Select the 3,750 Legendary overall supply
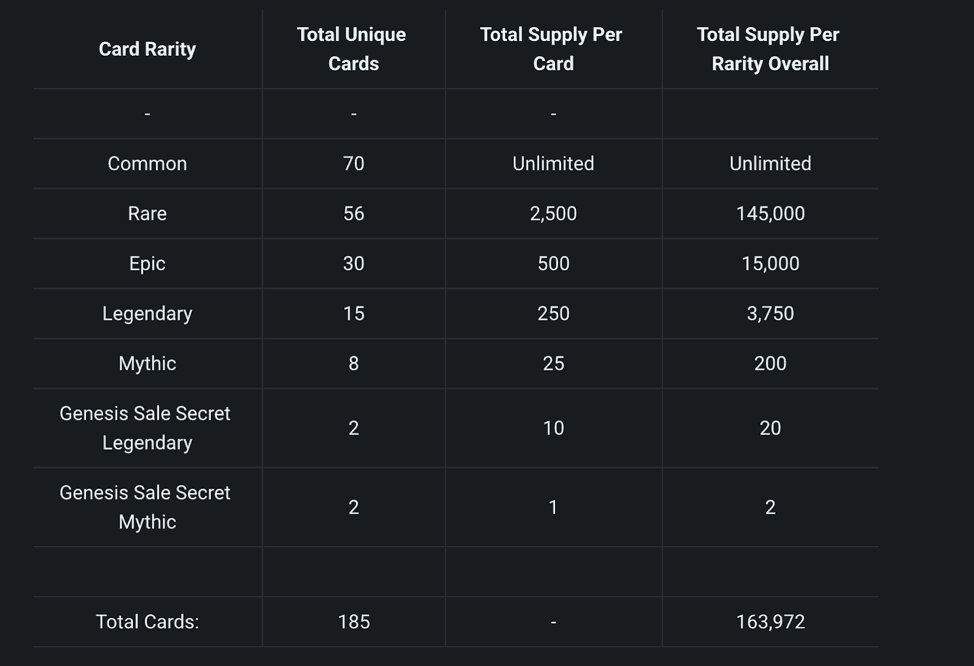Image resolution: width=974 pixels, height=666 pixels. tap(770, 314)
